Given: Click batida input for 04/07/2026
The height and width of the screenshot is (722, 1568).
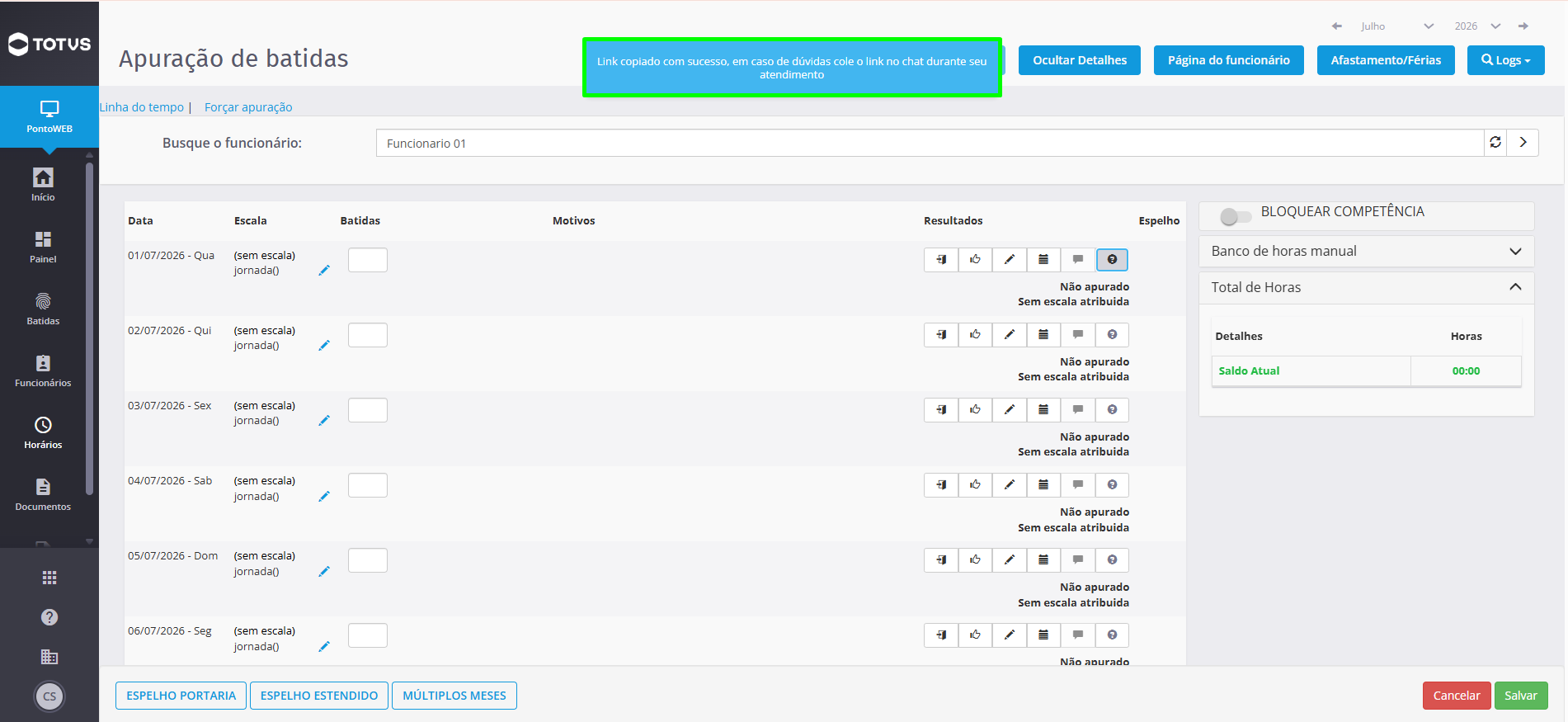Looking at the screenshot, I should point(368,485).
